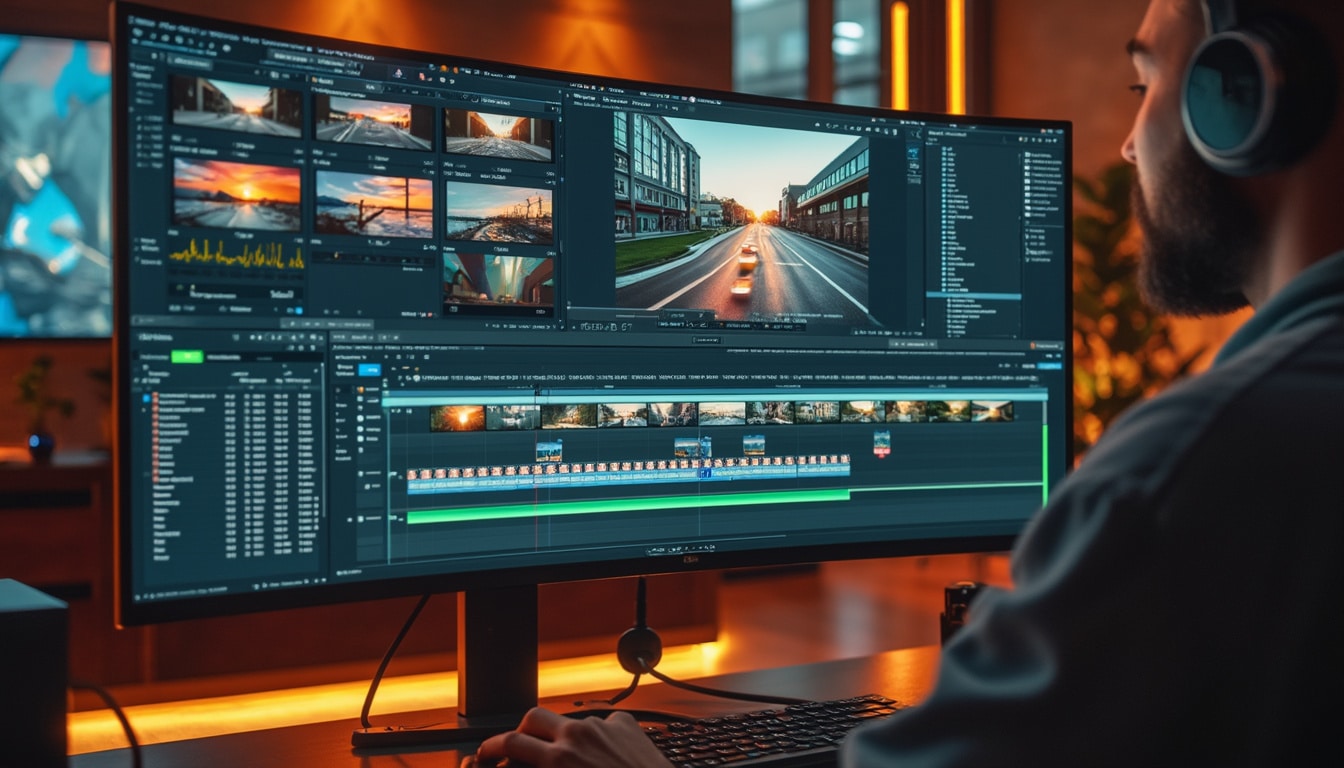Click the red playhead line on the timeline
Screen dimensions: 1344x768
(537, 470)
